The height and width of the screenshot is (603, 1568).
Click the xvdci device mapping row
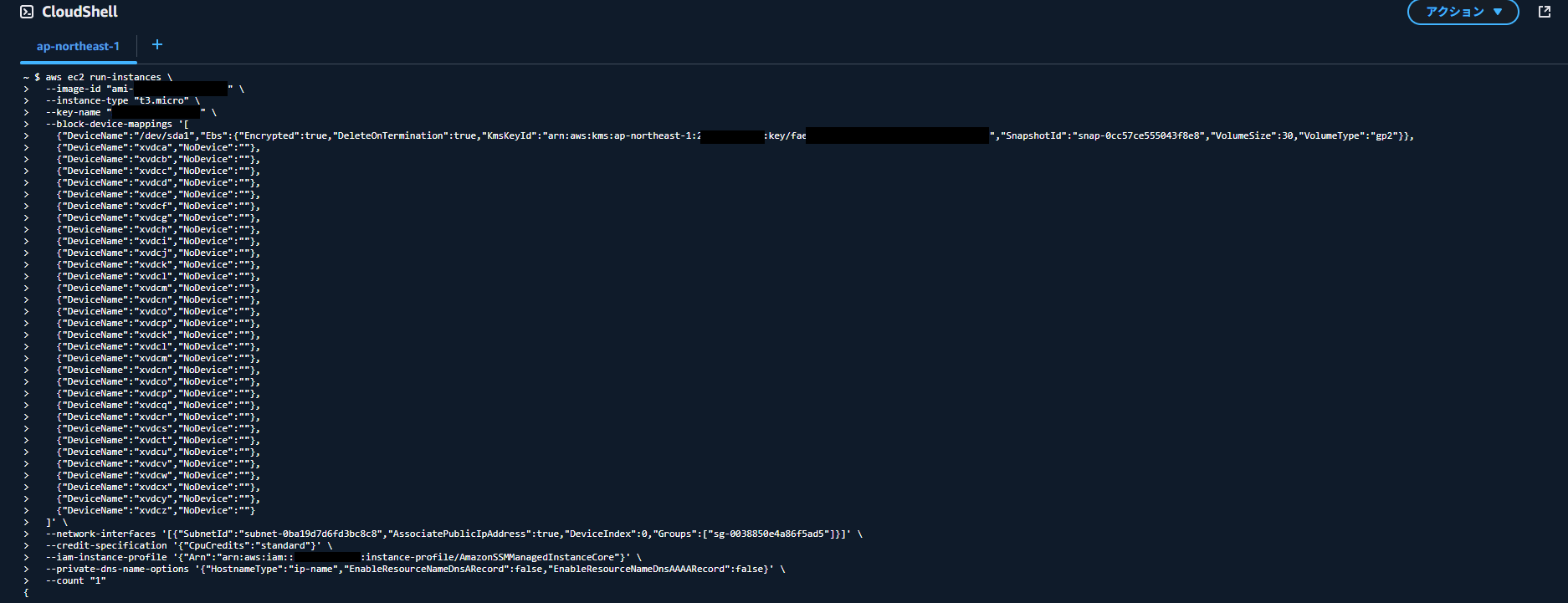[158, 241]
